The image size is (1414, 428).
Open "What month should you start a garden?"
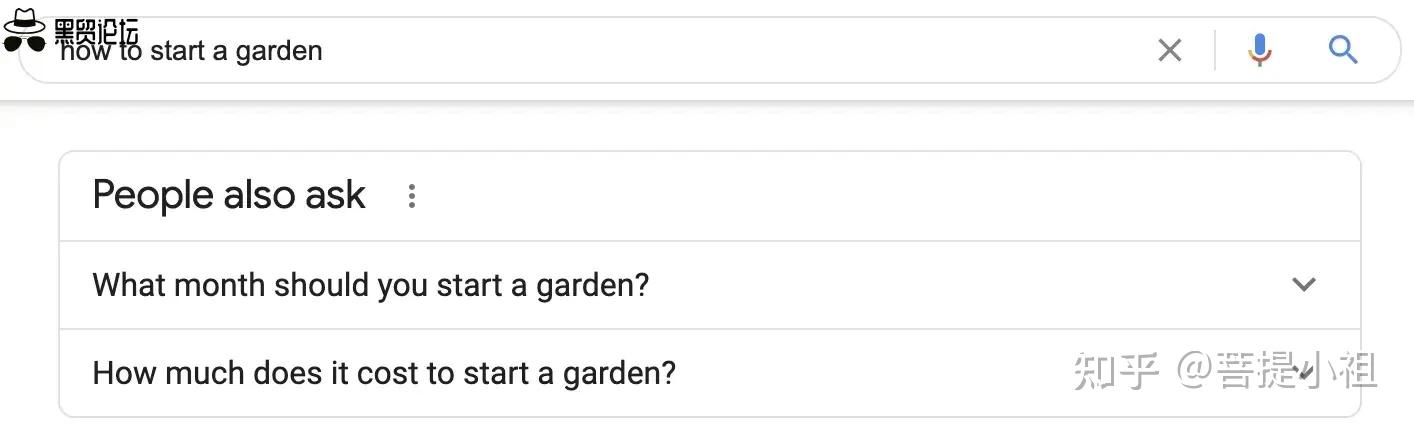[371, 285]
